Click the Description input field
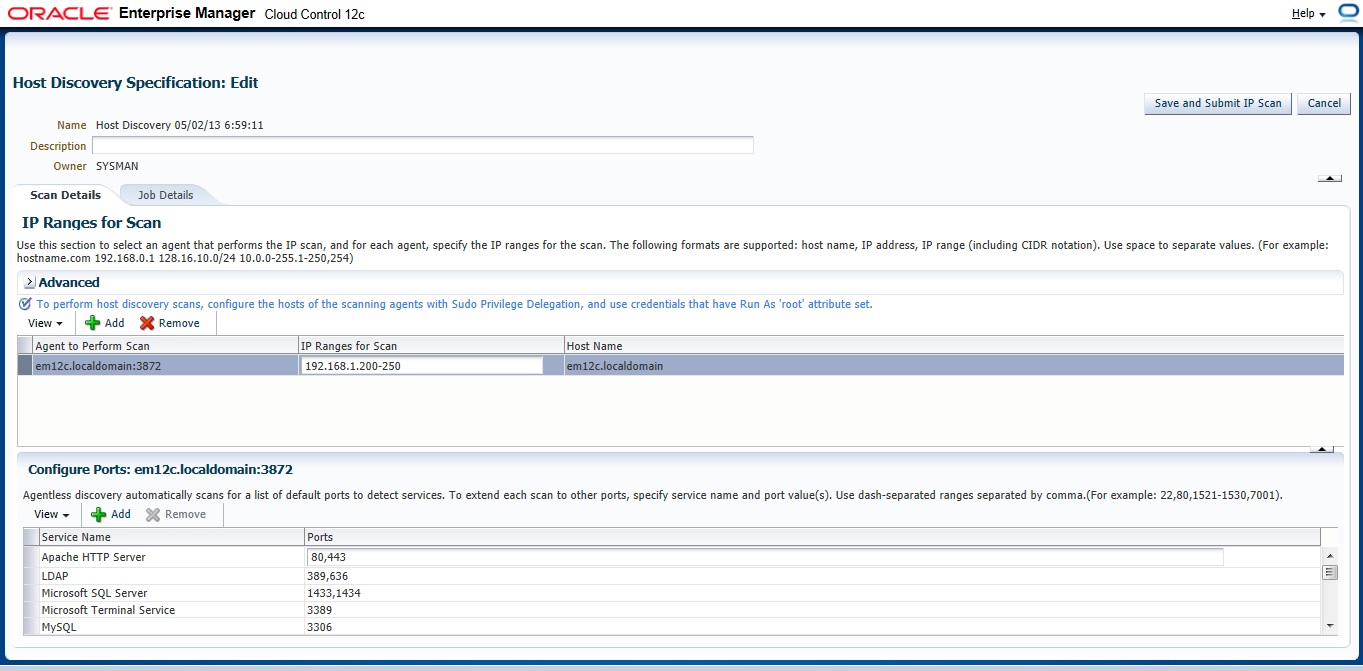 point(423,146)
